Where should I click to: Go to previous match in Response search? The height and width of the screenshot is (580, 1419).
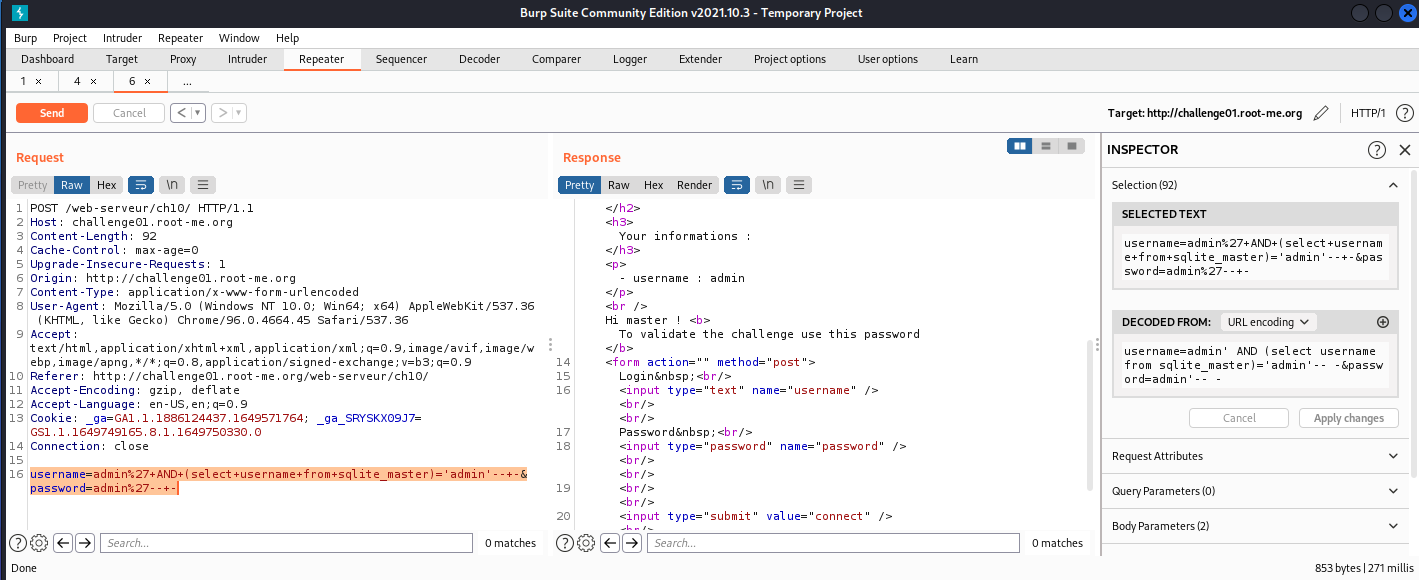tap(610, 543)
